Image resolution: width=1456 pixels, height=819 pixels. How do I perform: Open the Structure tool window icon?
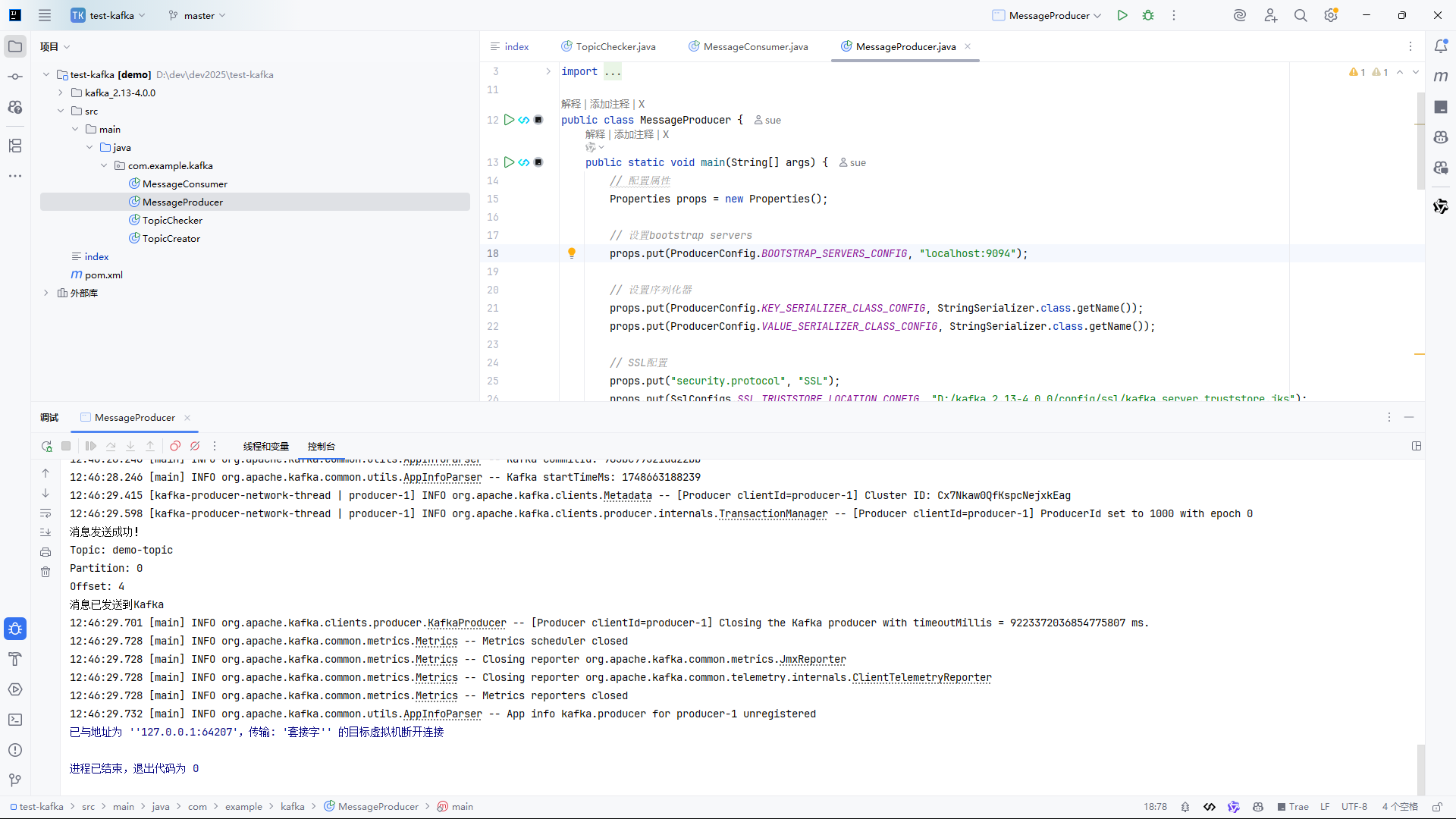click(x=15, y=146)
